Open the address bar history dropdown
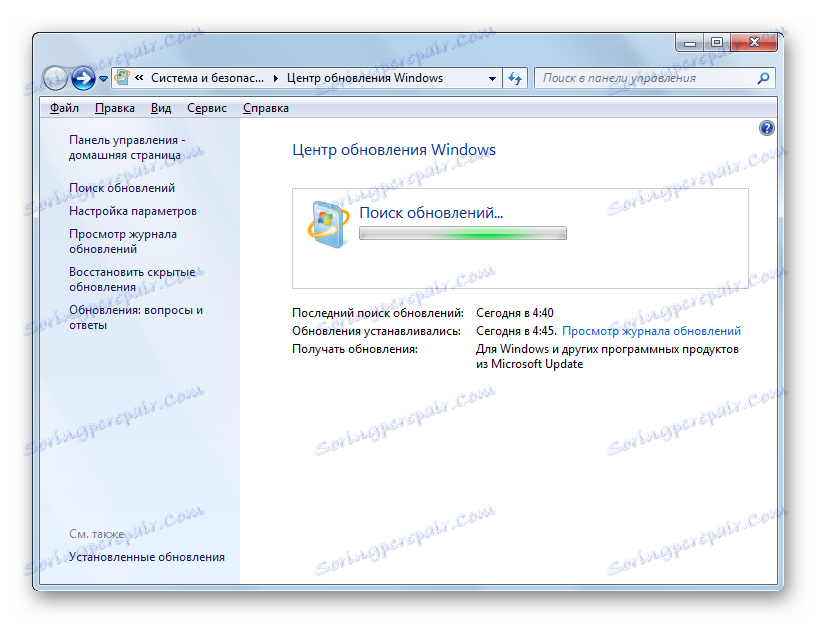The height and width of the screenshot is (624, 817). tap(492, 79)
